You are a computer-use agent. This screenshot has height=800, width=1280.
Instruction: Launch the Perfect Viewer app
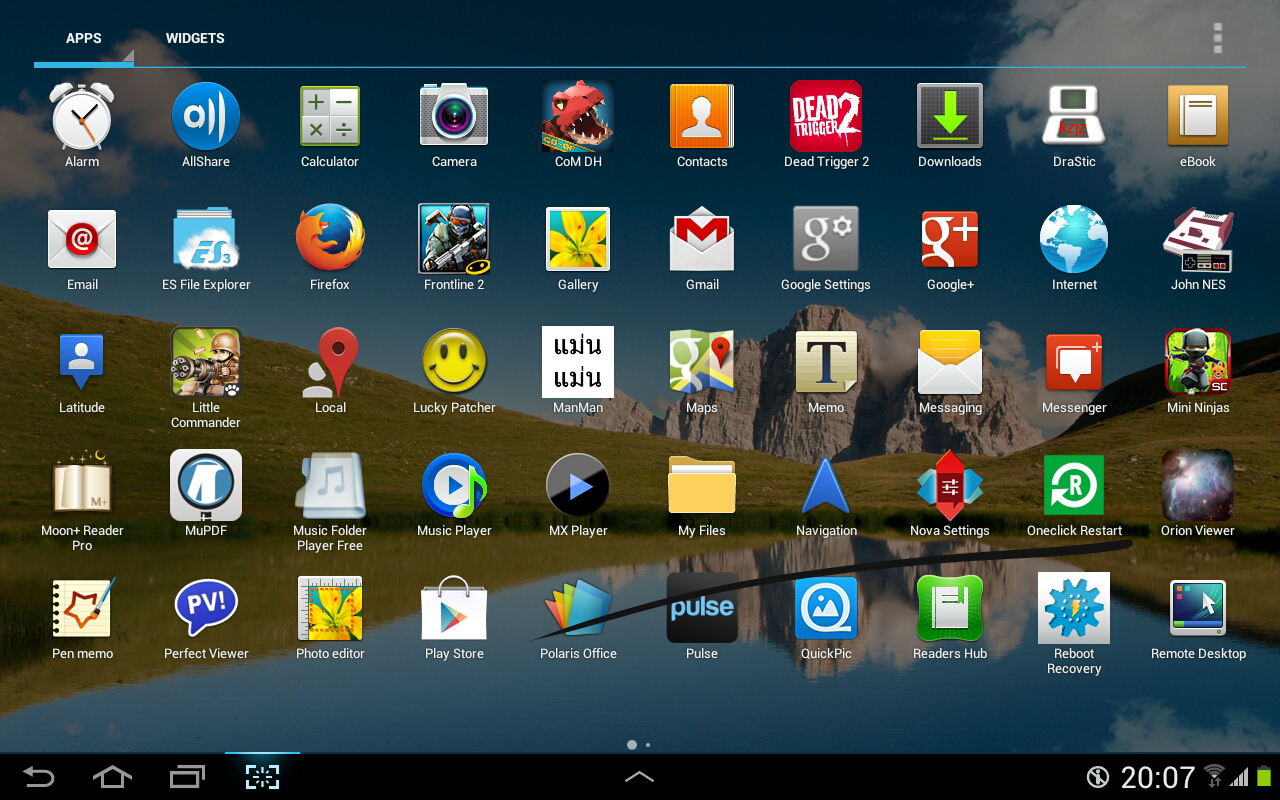206,608
